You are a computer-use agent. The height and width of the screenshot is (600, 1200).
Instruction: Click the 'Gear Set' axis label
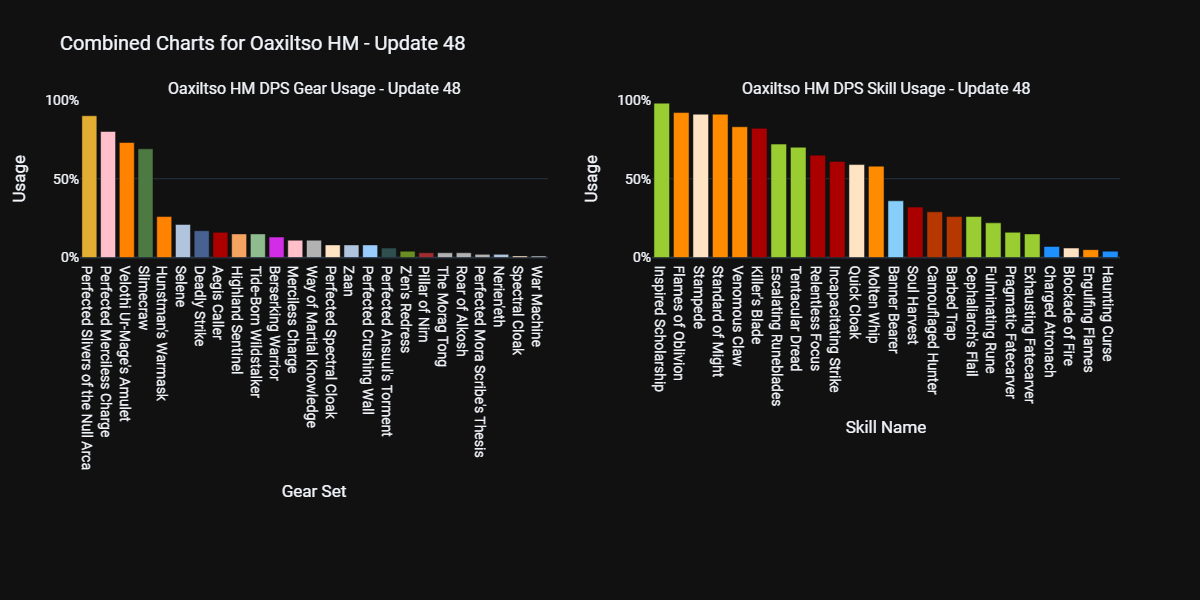(x=314, y=491)
